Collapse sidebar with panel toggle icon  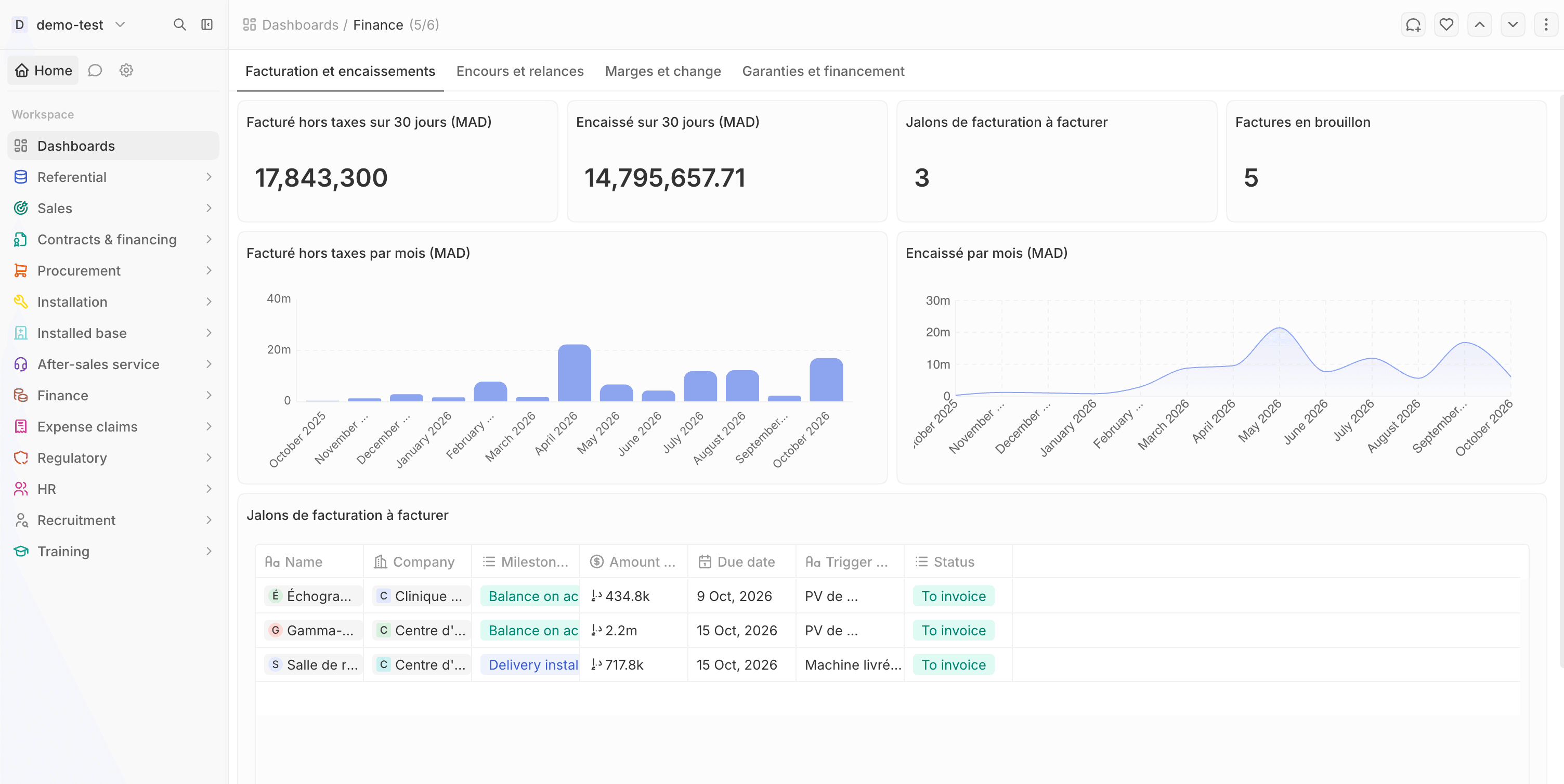(x=207, y=25)
